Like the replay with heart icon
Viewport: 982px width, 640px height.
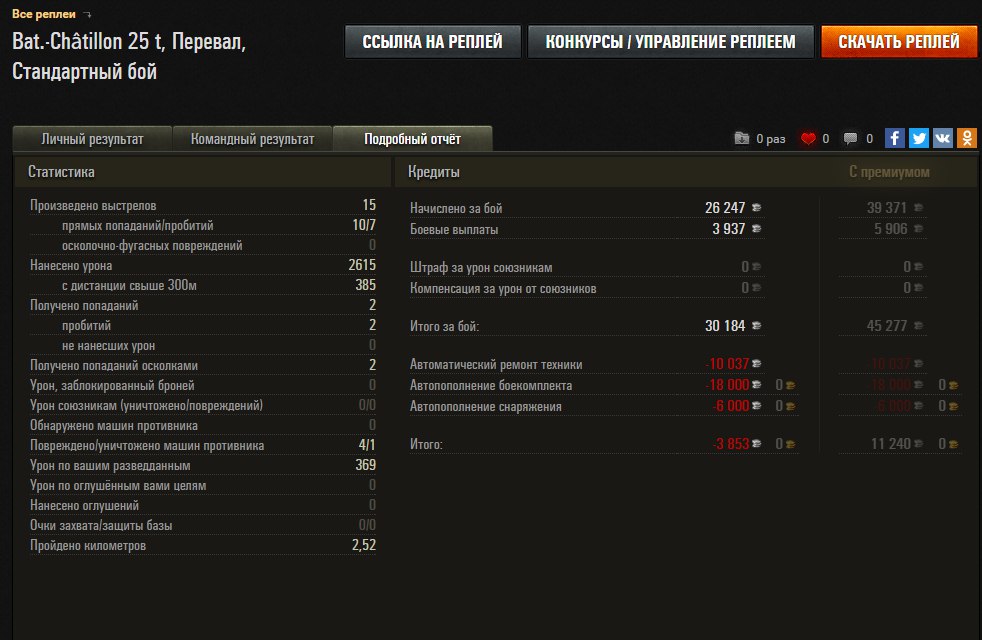click(808, 139)
